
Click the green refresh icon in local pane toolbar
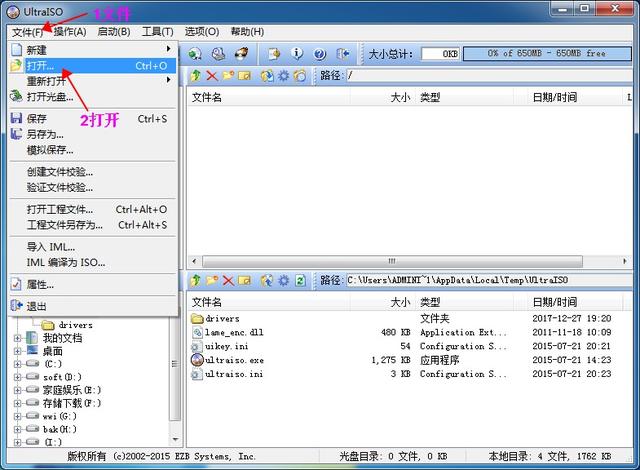[300, 280]
